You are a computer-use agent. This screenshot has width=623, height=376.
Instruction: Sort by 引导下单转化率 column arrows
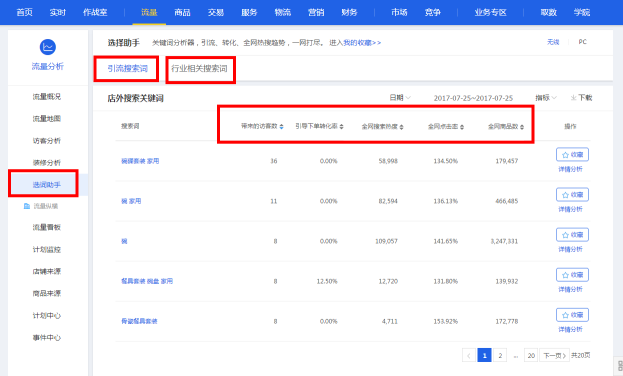(341, 126)
